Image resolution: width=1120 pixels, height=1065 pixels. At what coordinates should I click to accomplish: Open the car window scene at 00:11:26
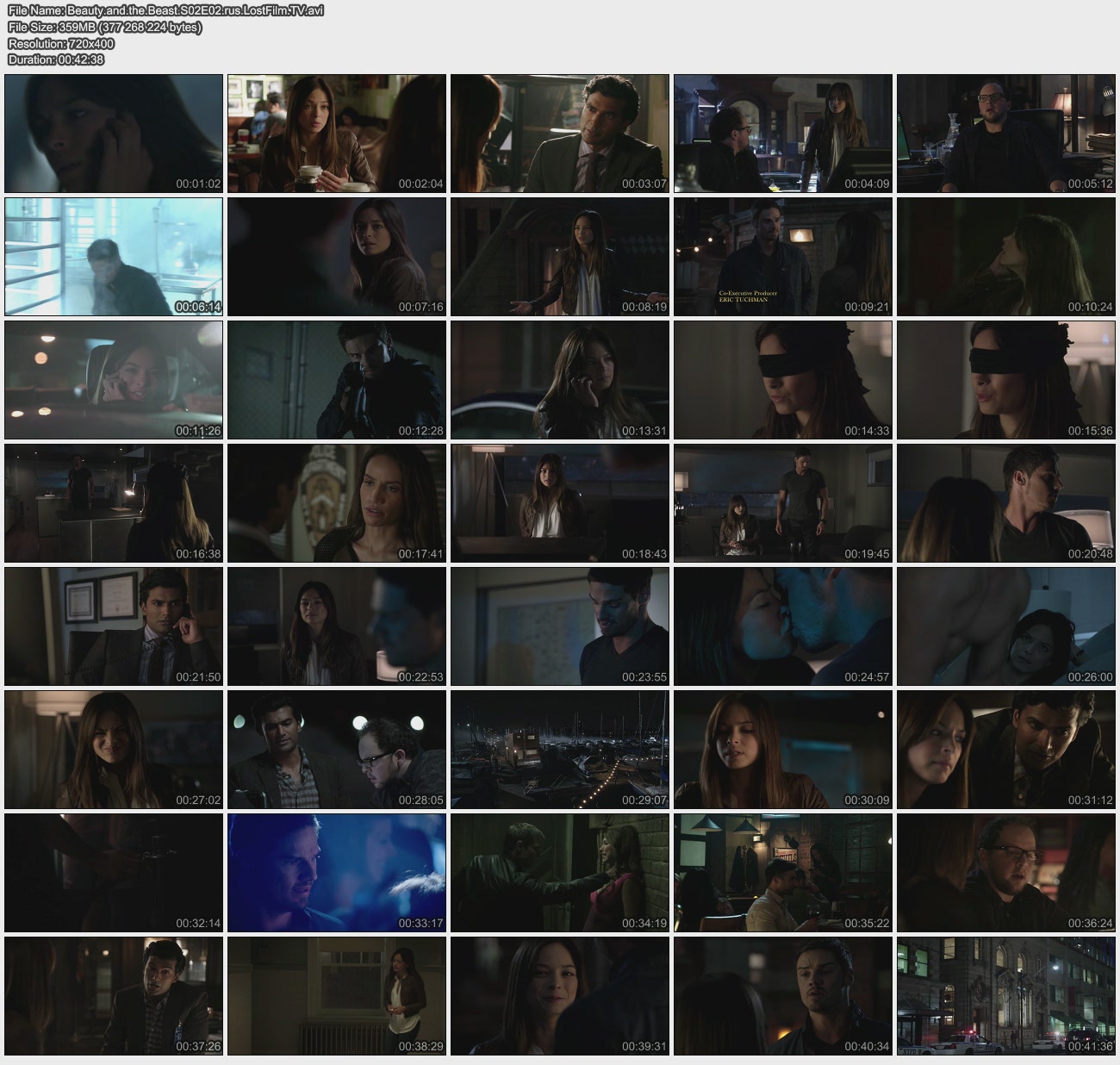tap(114, 380)
